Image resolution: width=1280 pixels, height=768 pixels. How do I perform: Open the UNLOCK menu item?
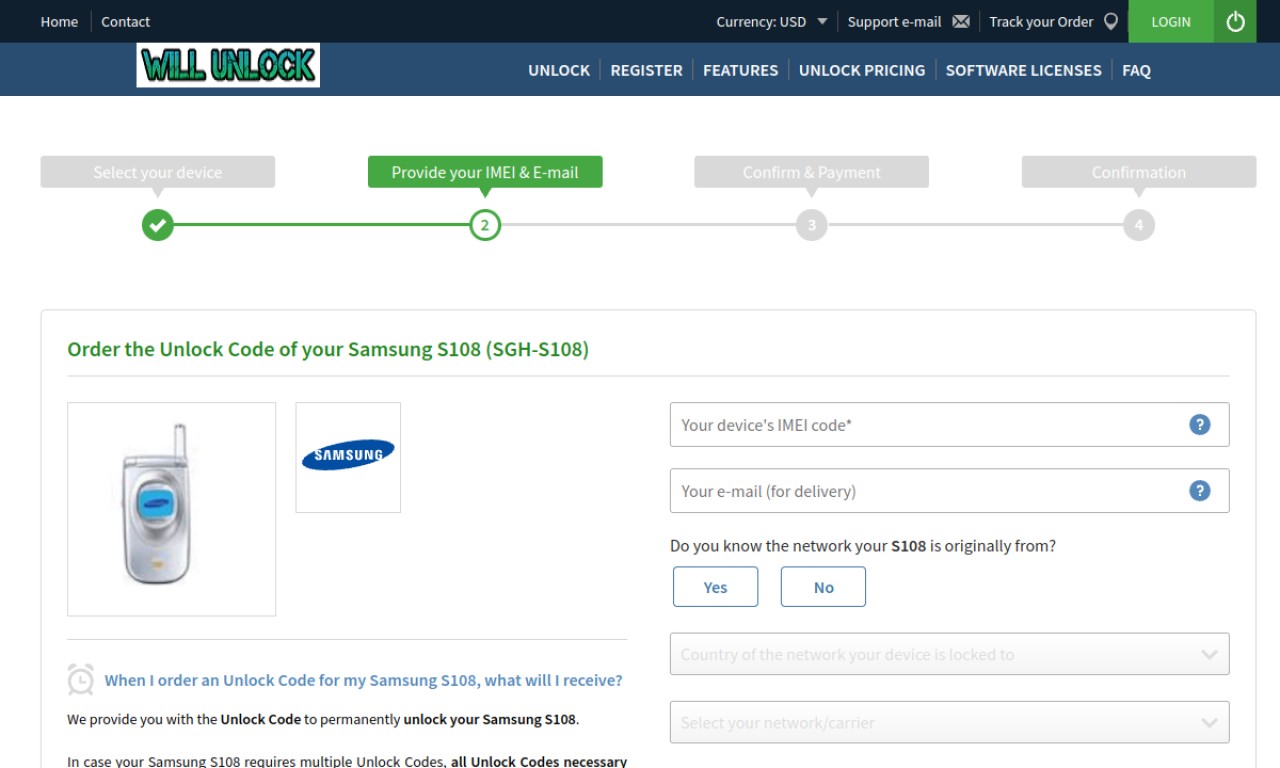pos(559,70)
